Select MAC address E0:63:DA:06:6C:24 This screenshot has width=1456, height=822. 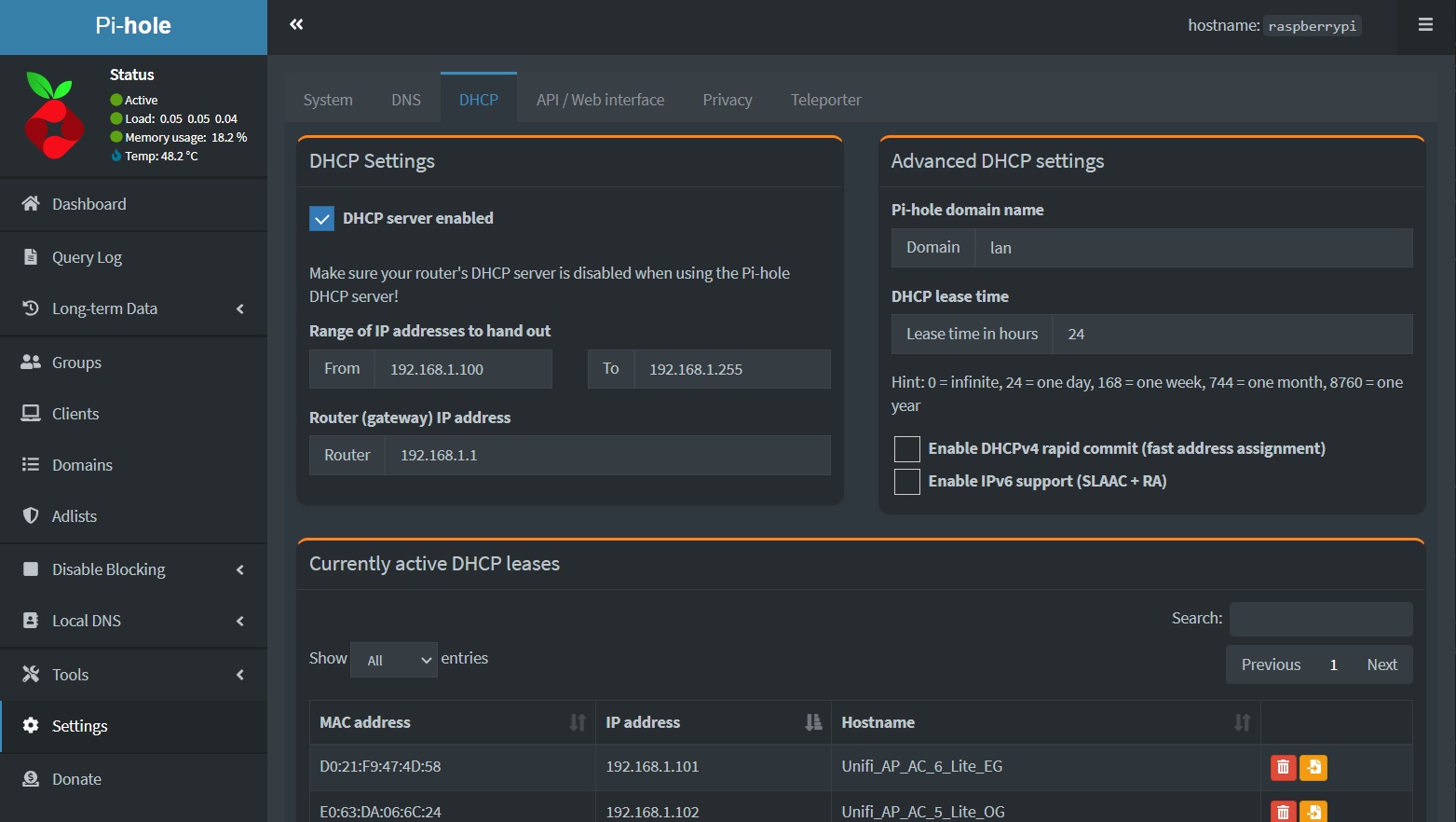click(380, 812)
